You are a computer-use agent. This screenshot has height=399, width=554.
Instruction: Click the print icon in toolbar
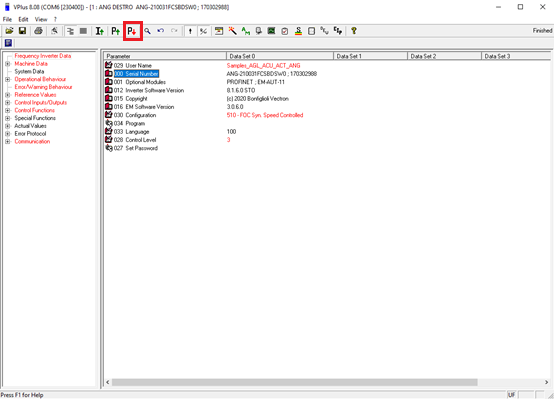(x=38, y=31)
